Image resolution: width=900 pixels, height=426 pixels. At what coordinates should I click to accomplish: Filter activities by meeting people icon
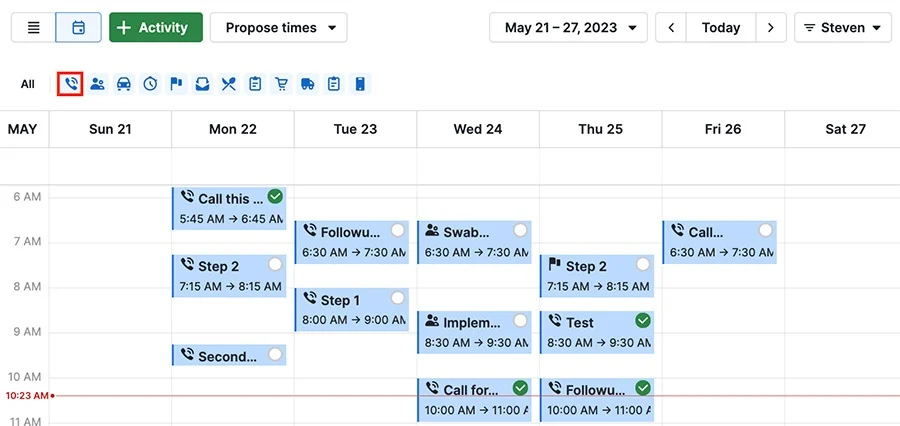[x=98, y=84]
